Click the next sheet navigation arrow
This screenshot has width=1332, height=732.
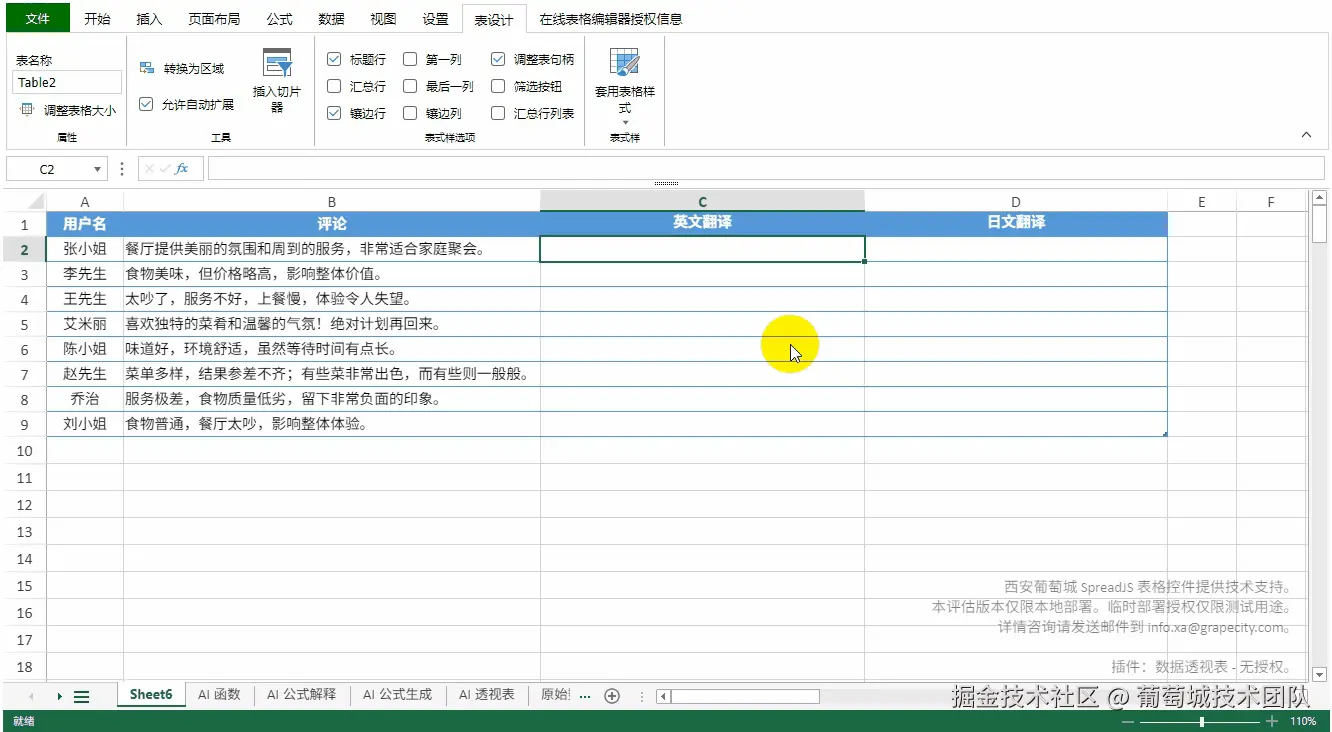[x=60, y=696]
